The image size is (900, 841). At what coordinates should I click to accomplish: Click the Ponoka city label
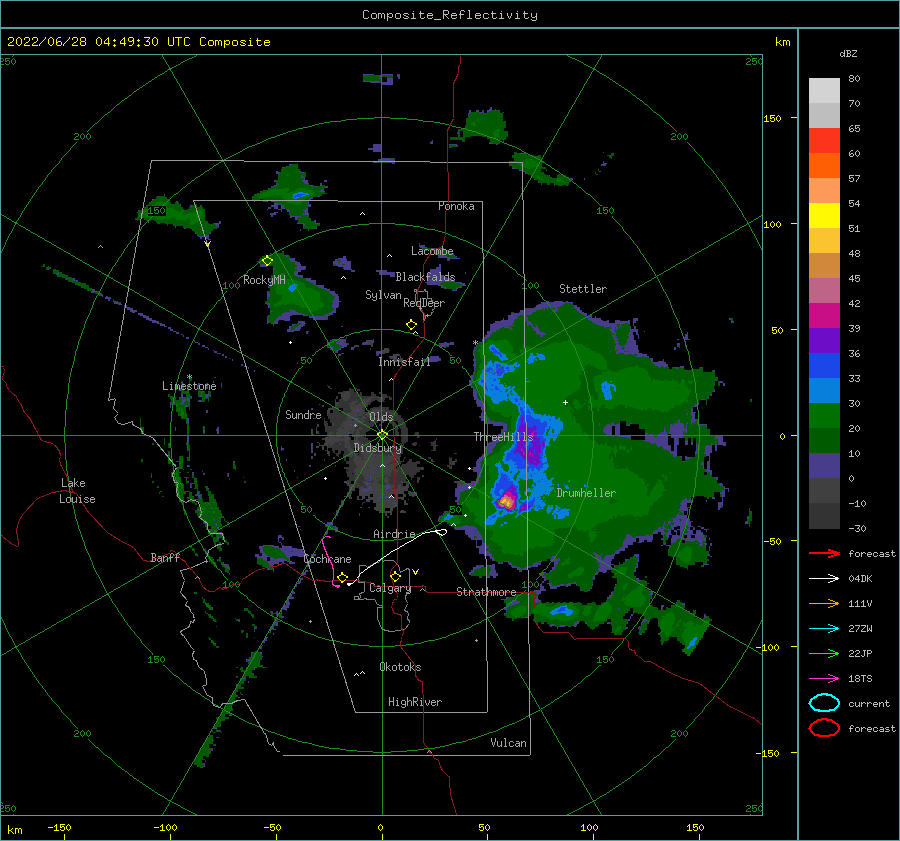click(456, 206)
